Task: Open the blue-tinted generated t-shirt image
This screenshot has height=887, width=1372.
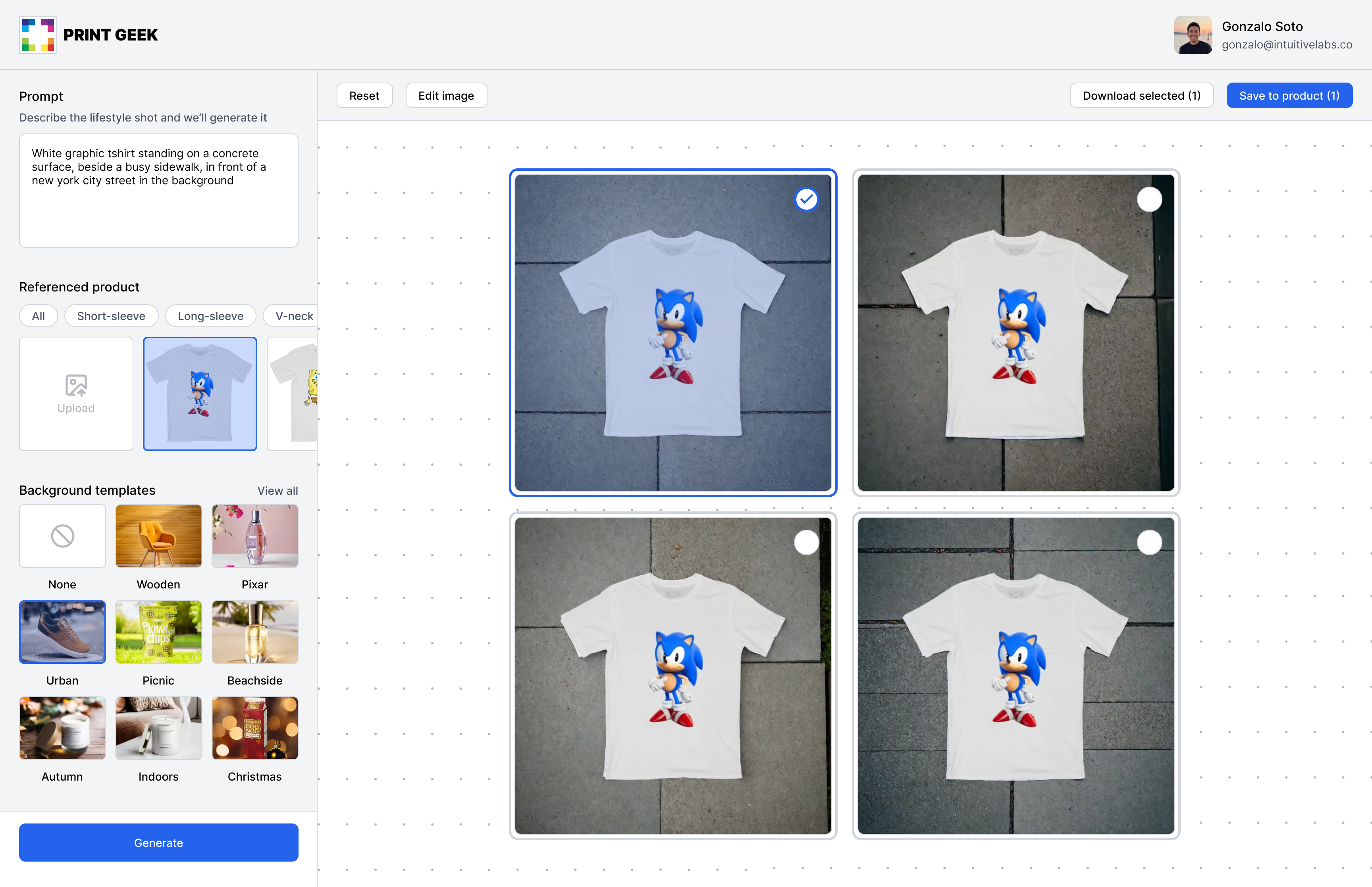Action: [673, 332]
